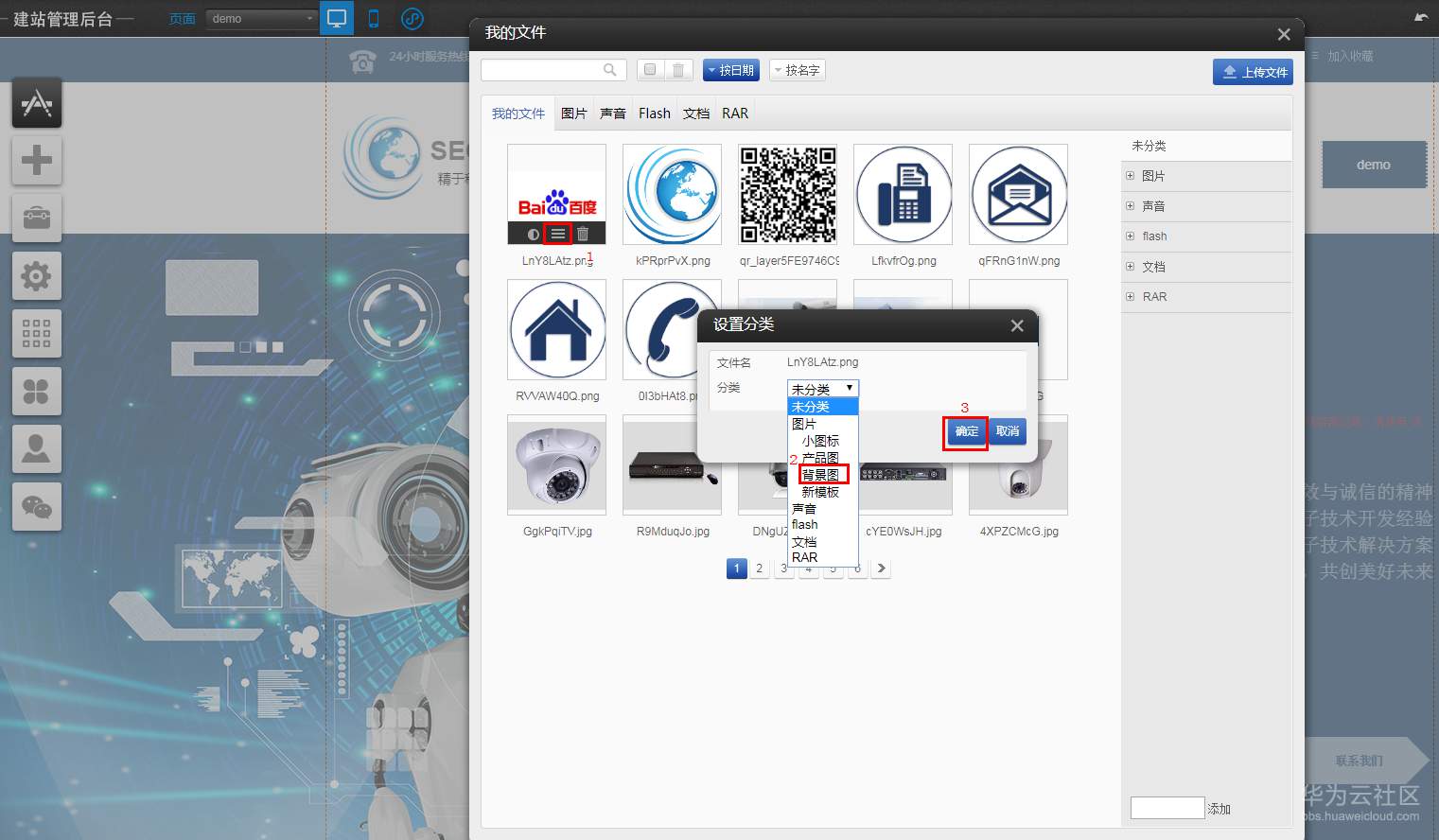1439x840 pixels.
Task: Switch to the Flash tab
Action: click(655, 114)
